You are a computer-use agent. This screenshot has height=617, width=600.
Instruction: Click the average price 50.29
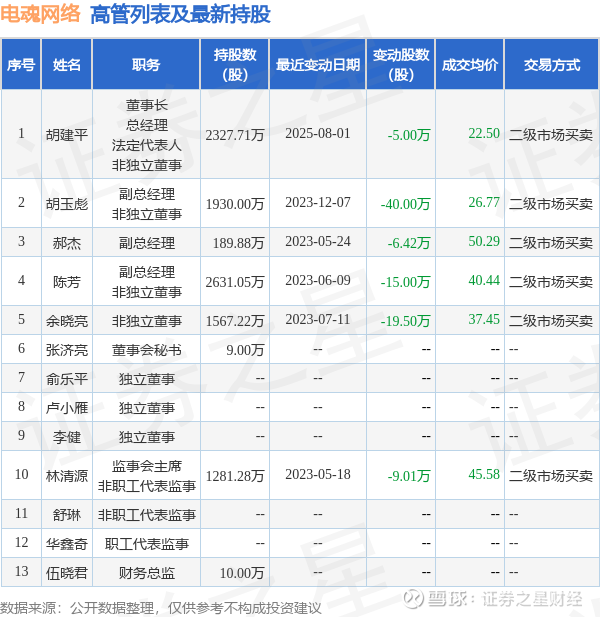(x=484, y=241)
